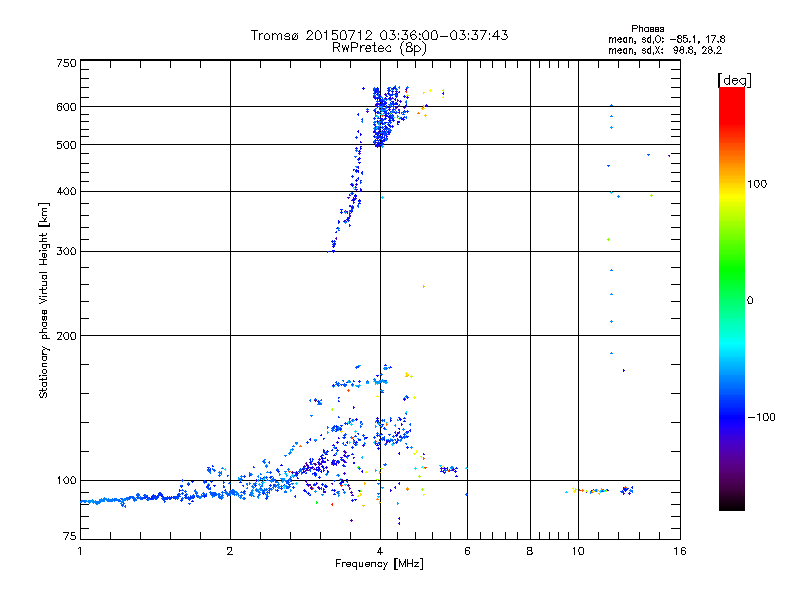The height and width of the screenshot is (600, 800).
Task: Click the x-axis '2' tick label
Action: pos(230,551)
